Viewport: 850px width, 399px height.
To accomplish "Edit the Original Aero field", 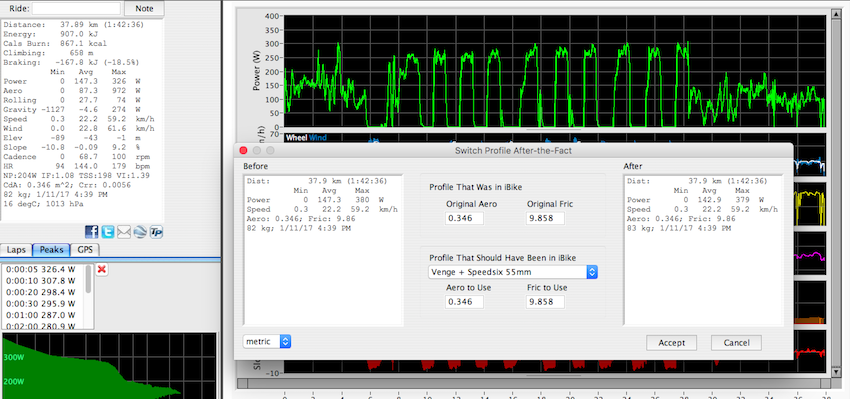I will (x=464, y=218).
